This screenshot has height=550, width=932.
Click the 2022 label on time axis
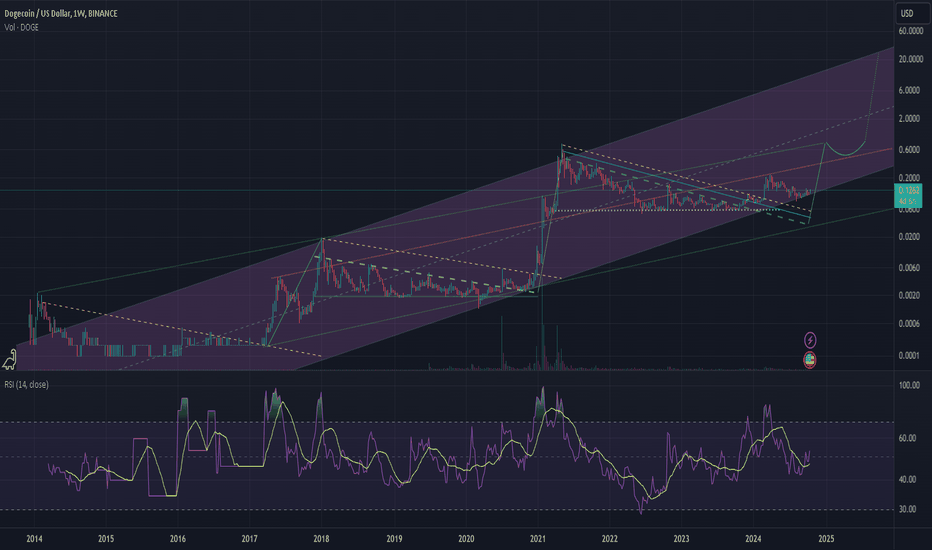click(x=609, y=539)
